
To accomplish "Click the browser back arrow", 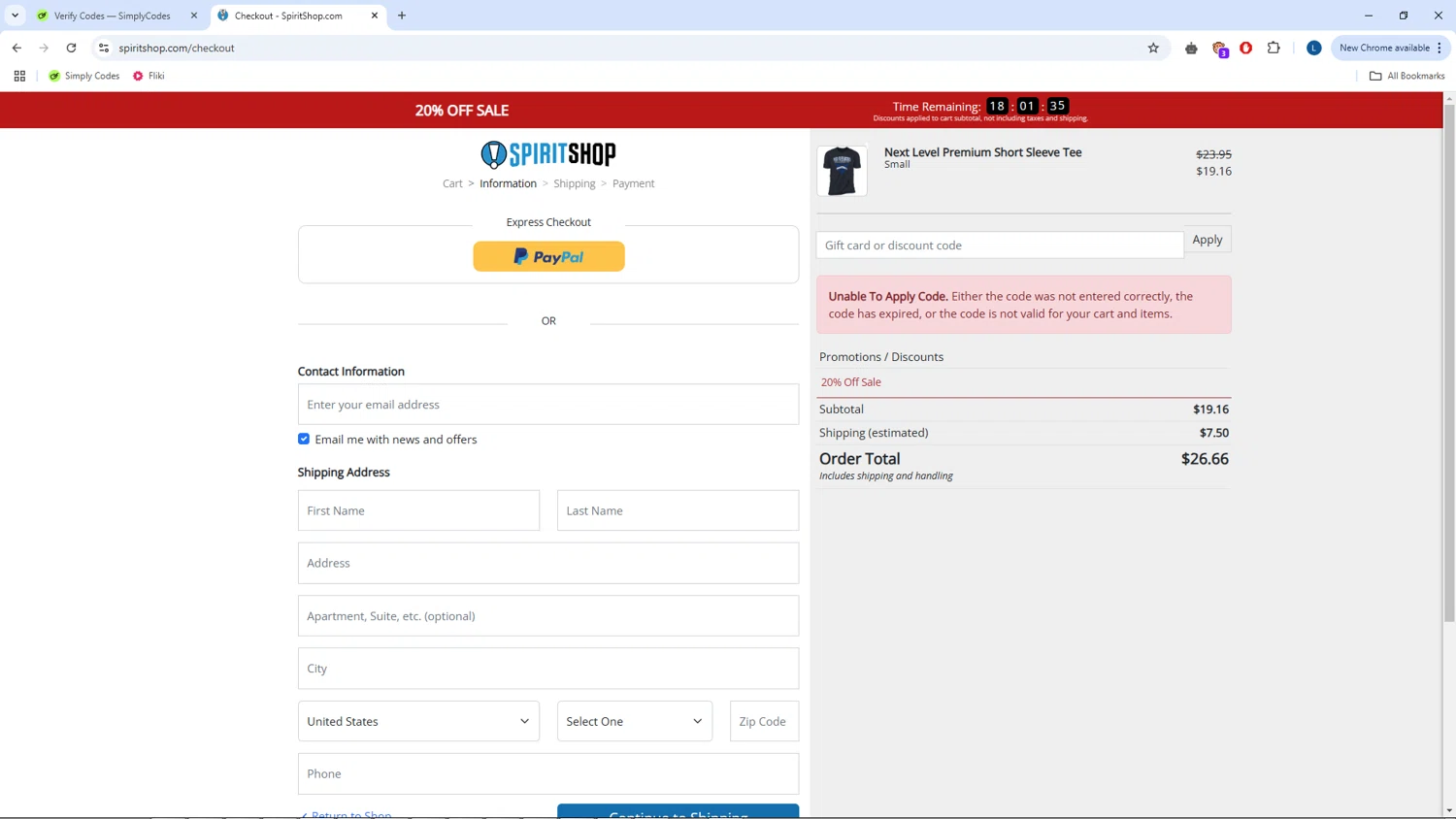I will coord(17,48).
